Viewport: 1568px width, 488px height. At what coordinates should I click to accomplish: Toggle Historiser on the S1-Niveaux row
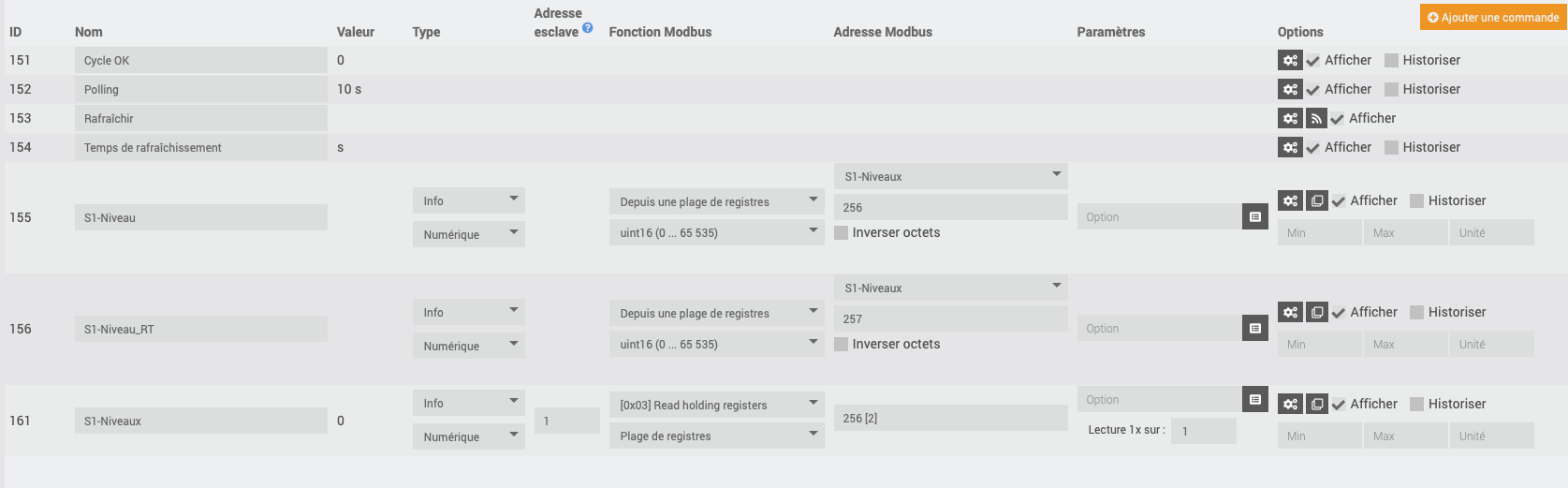(1417, 404)
